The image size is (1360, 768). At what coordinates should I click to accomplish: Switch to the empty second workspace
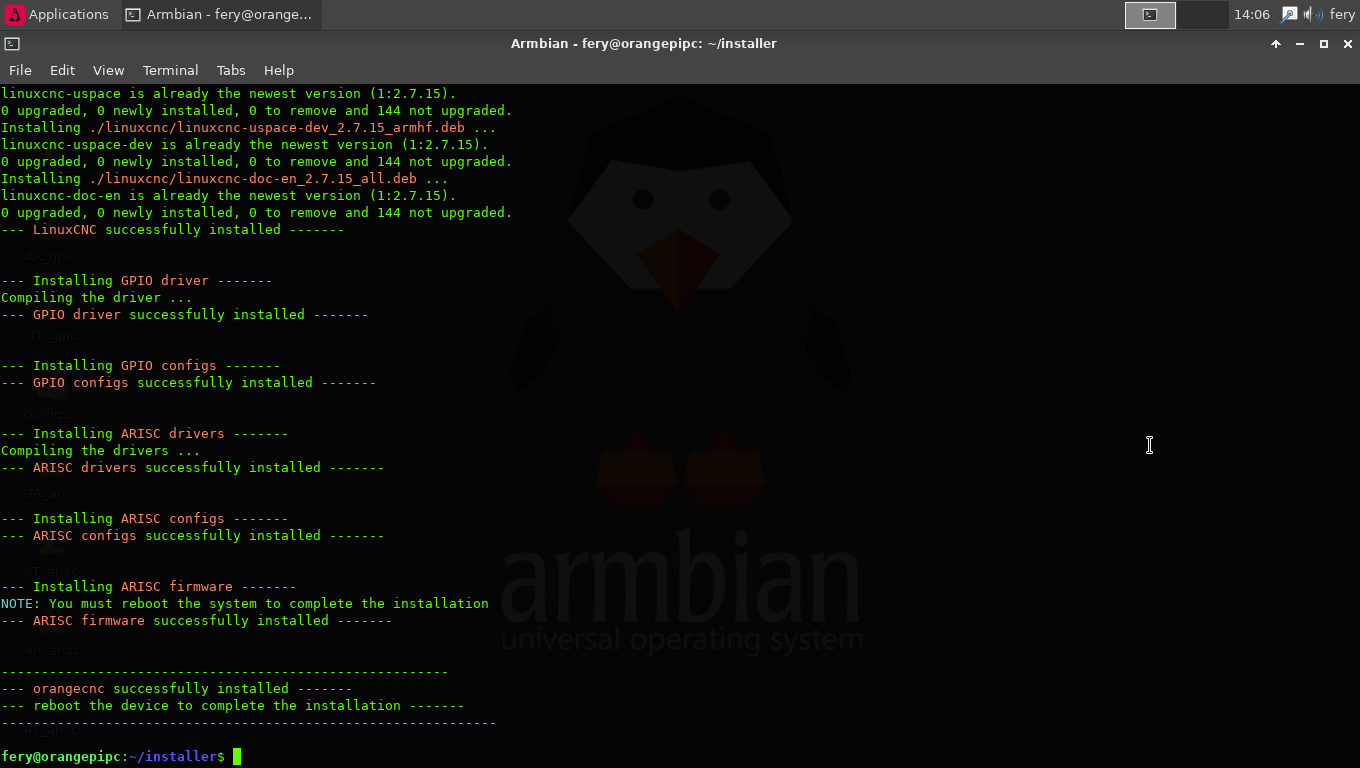(x=1202, y=14)
